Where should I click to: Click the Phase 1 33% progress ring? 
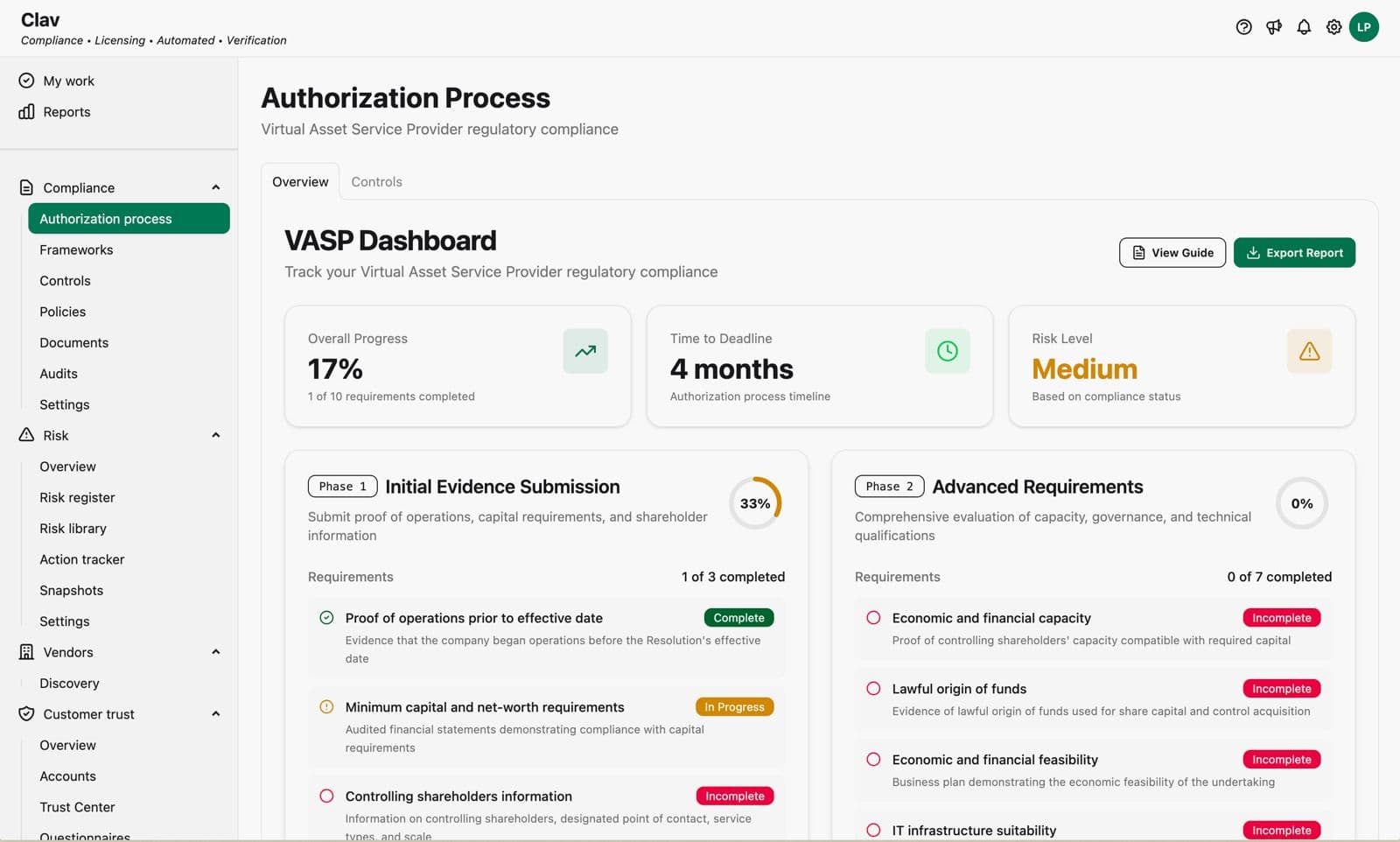[755, 502]
